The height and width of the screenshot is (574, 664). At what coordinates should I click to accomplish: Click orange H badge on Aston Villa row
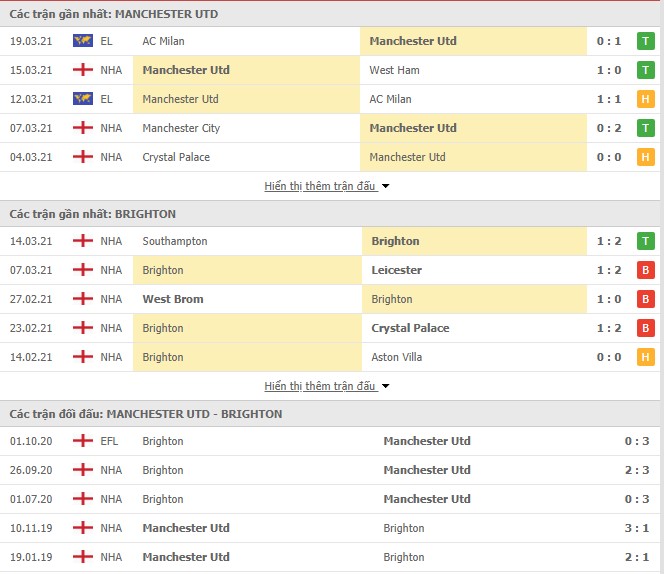pyautogui.click(x=645, y=357)
